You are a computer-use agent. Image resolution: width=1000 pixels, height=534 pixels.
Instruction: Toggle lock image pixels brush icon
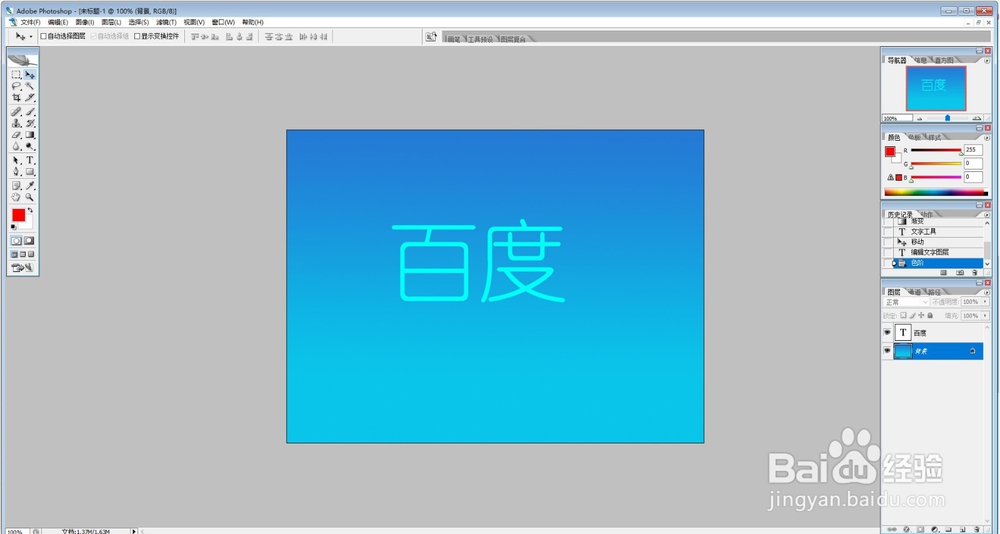[x=913, y=315]
